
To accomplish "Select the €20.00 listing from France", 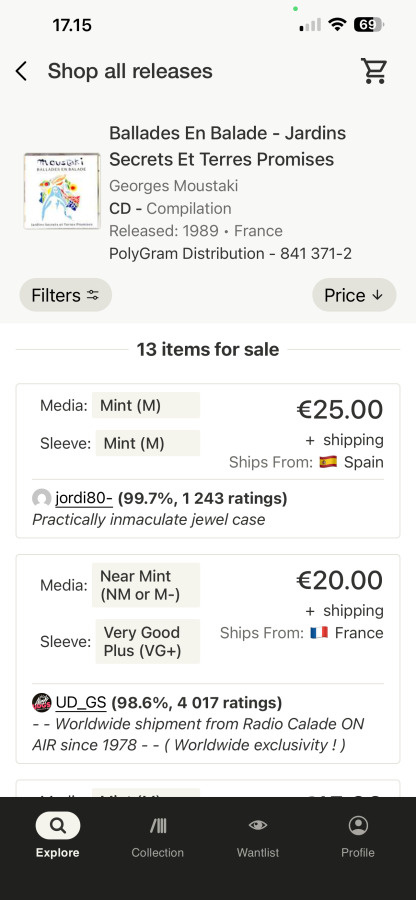I will pos(340,580).
